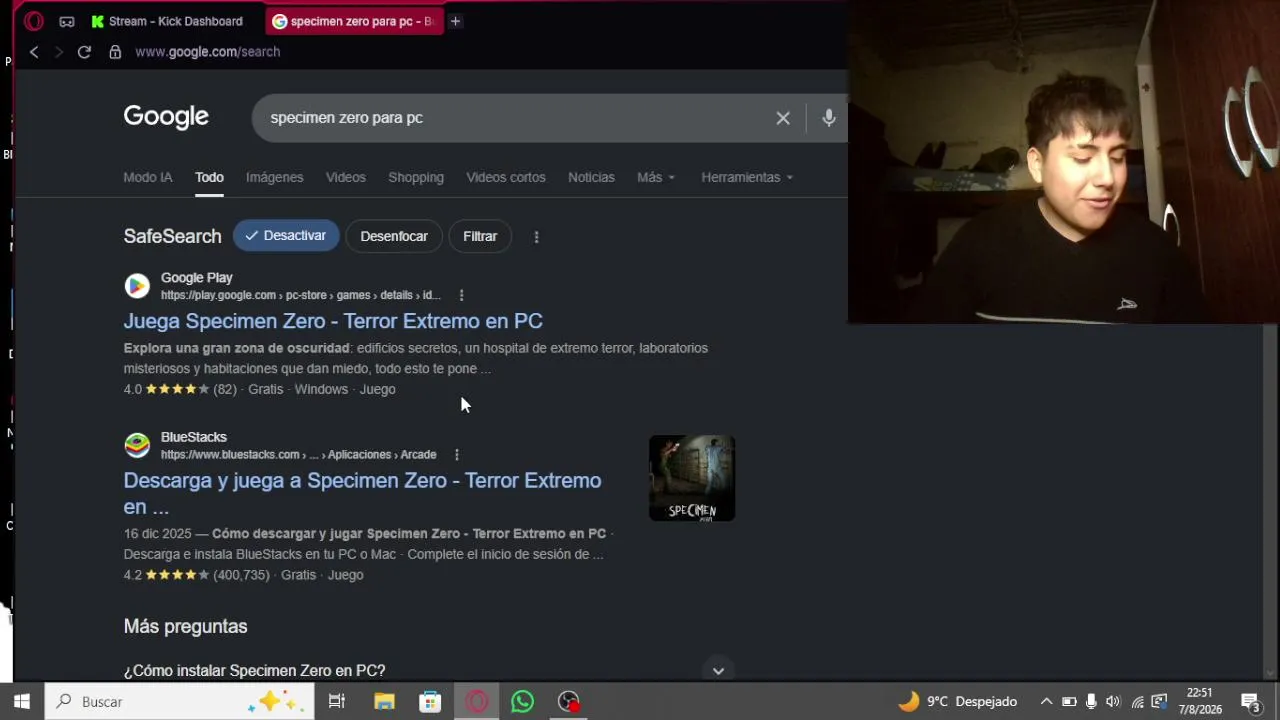Open OBS Studio from the taskbar
The height and width of the screenshot is (720, 1280).
click(x=569, y=701)
